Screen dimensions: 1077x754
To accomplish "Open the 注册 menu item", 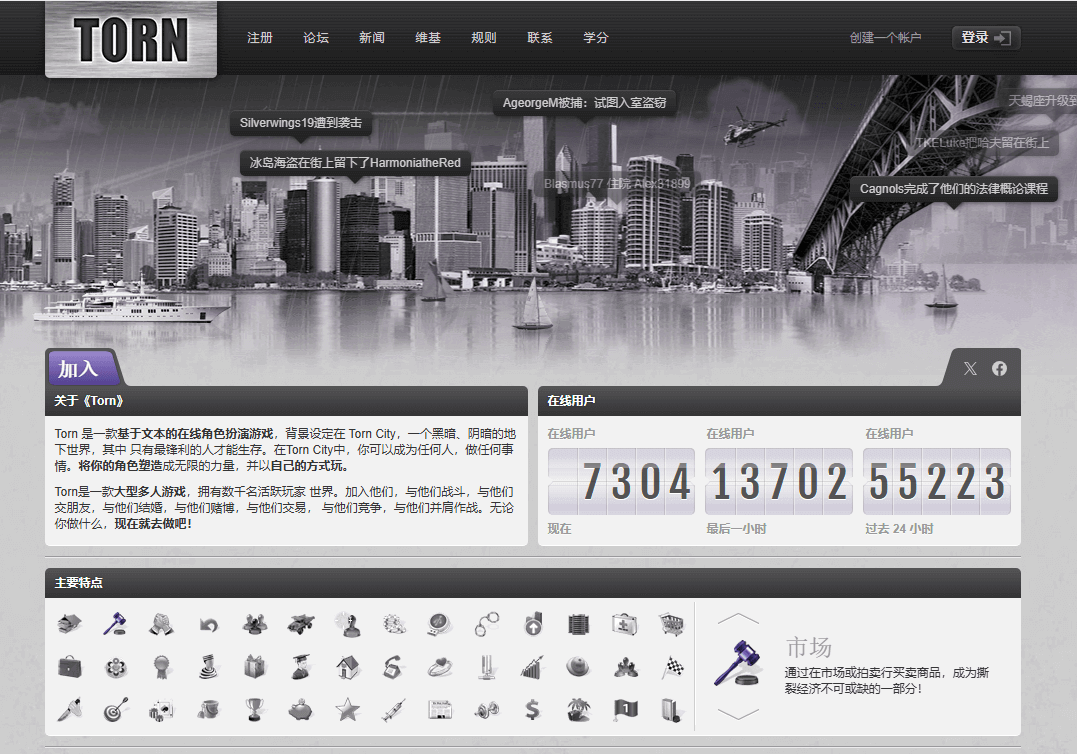I will pyautogui.click(x=260, y=38).
